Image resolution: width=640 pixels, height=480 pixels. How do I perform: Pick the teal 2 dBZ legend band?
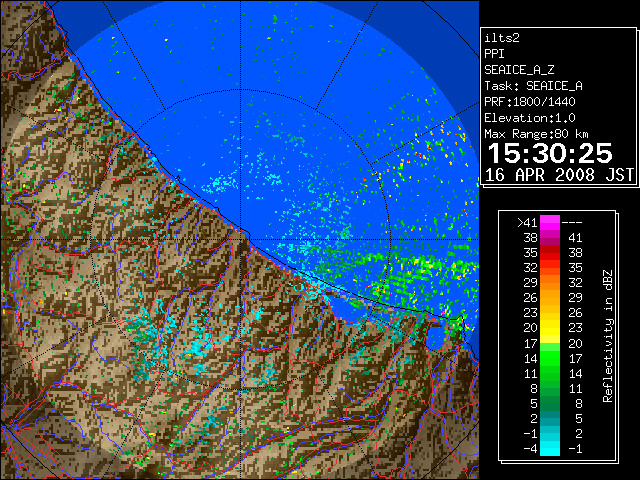[550, 418]
